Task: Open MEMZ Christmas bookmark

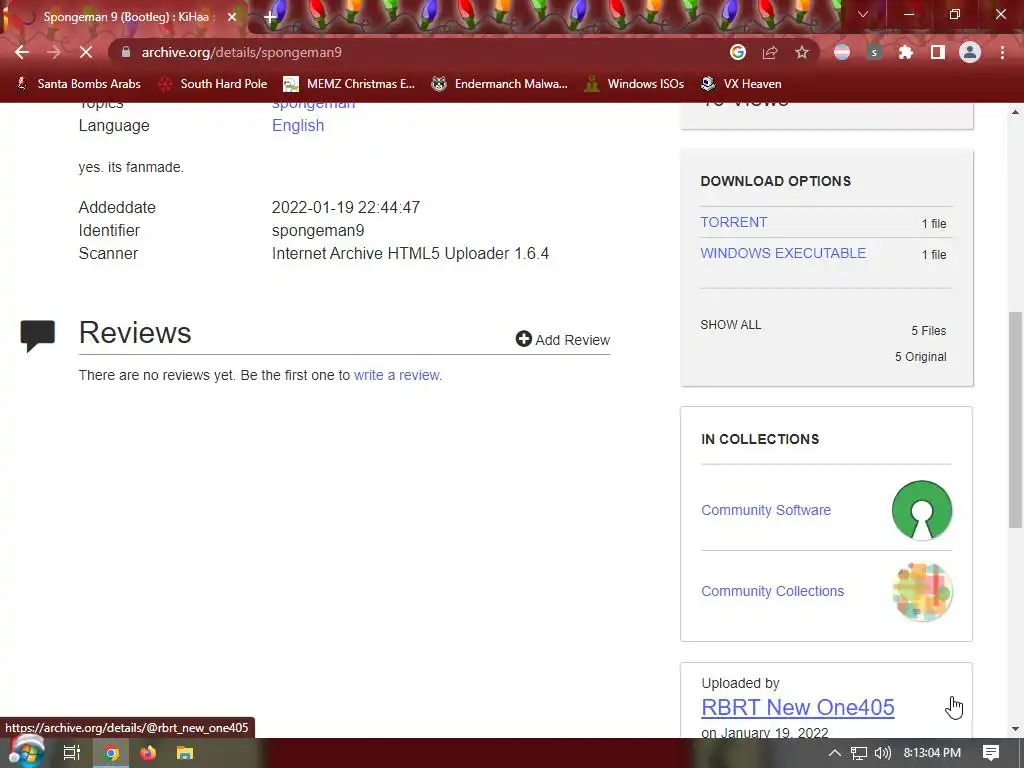Action: (349, 84)
